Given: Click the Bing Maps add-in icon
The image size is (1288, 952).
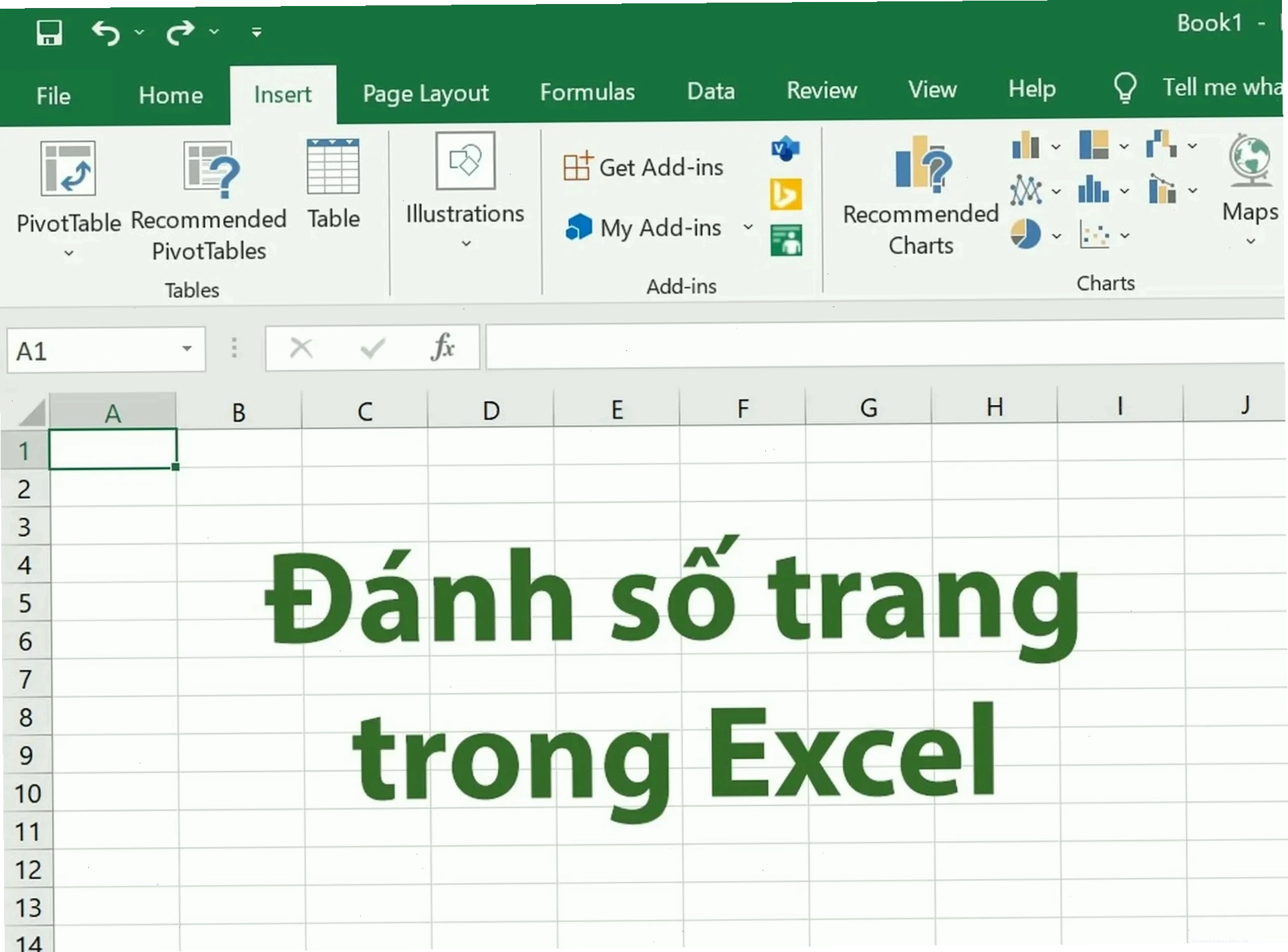Looking at the screenshot, I should (785, 195).
